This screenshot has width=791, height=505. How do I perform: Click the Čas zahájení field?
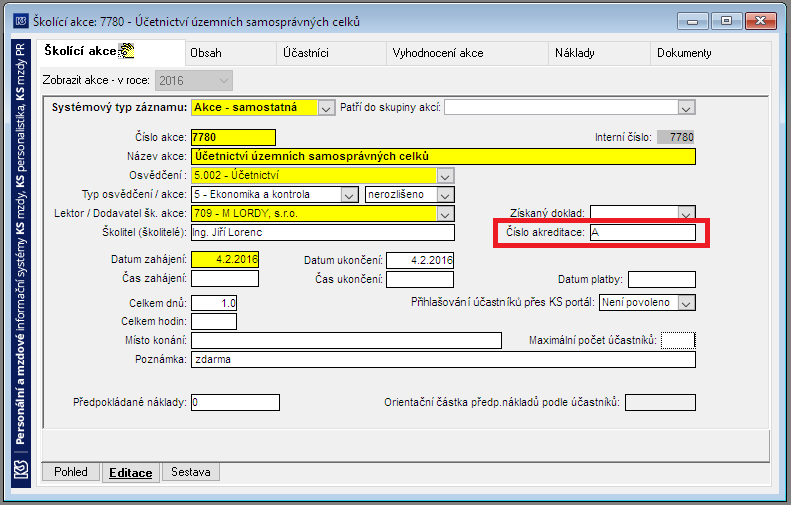(x=225, y=278)
